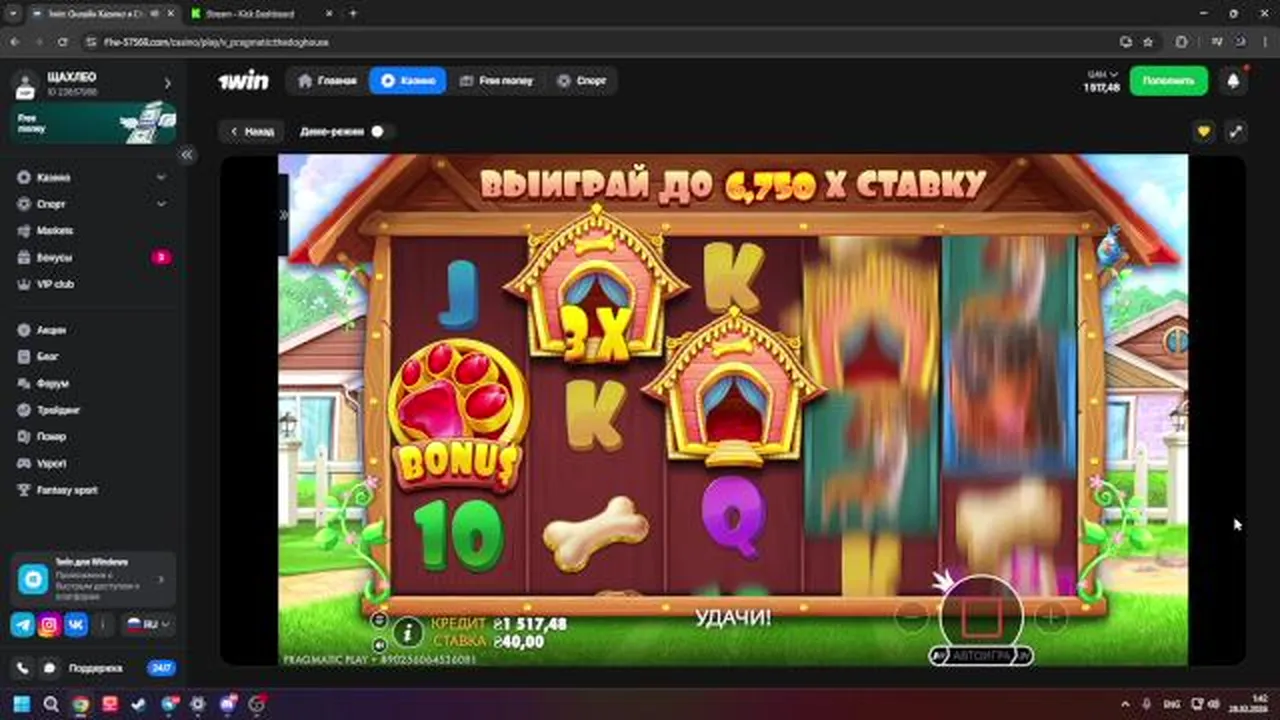
Task: Open the 1win logo home link
Action: point(243,81)
